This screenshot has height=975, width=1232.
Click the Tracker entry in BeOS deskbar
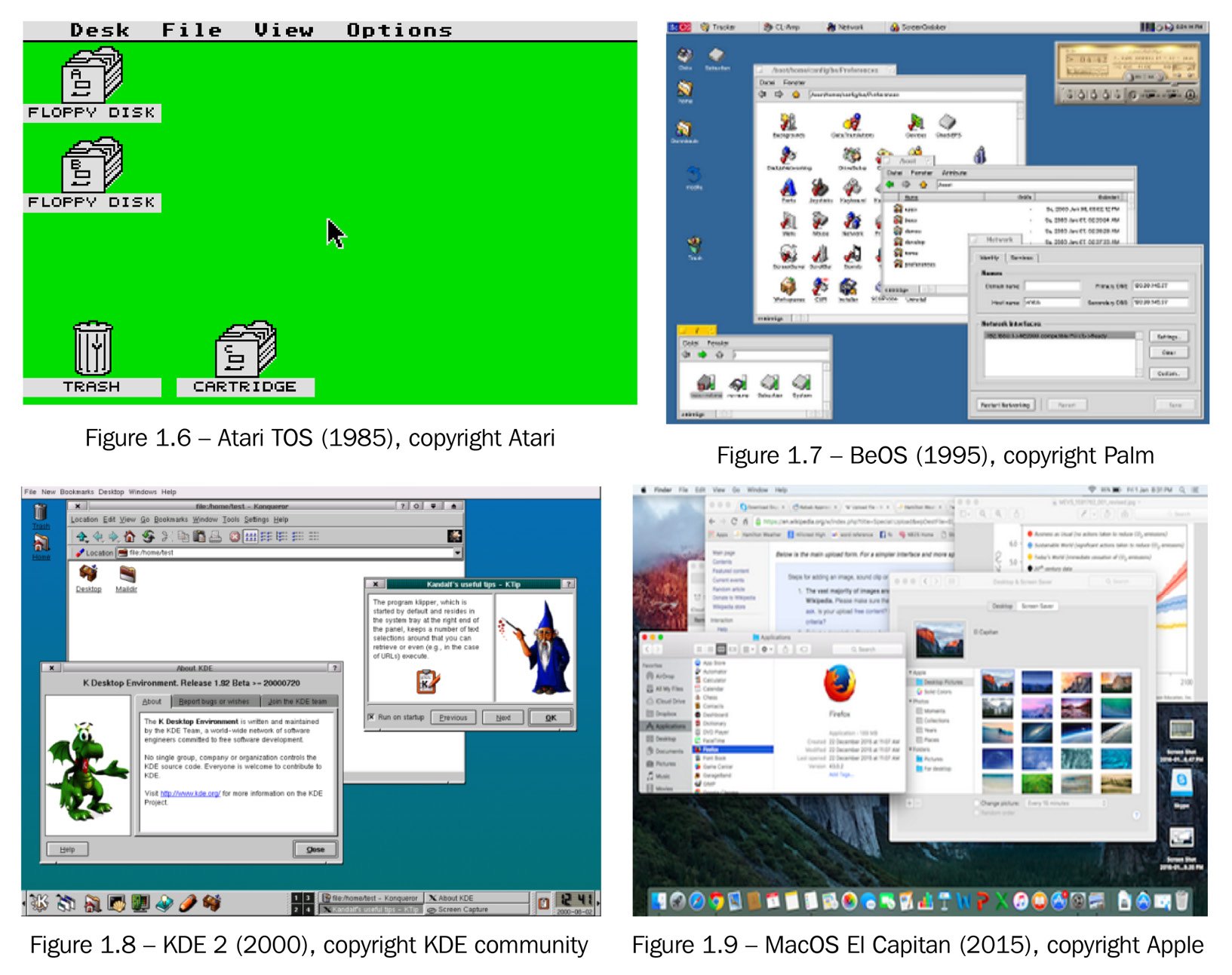(717, 27)
